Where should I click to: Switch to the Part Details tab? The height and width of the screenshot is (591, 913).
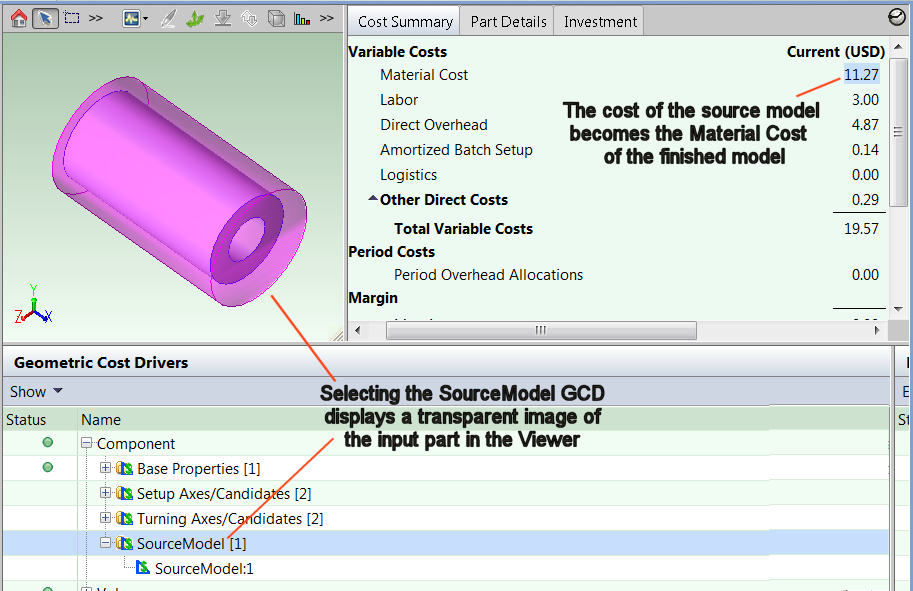(x=508, y=21)
